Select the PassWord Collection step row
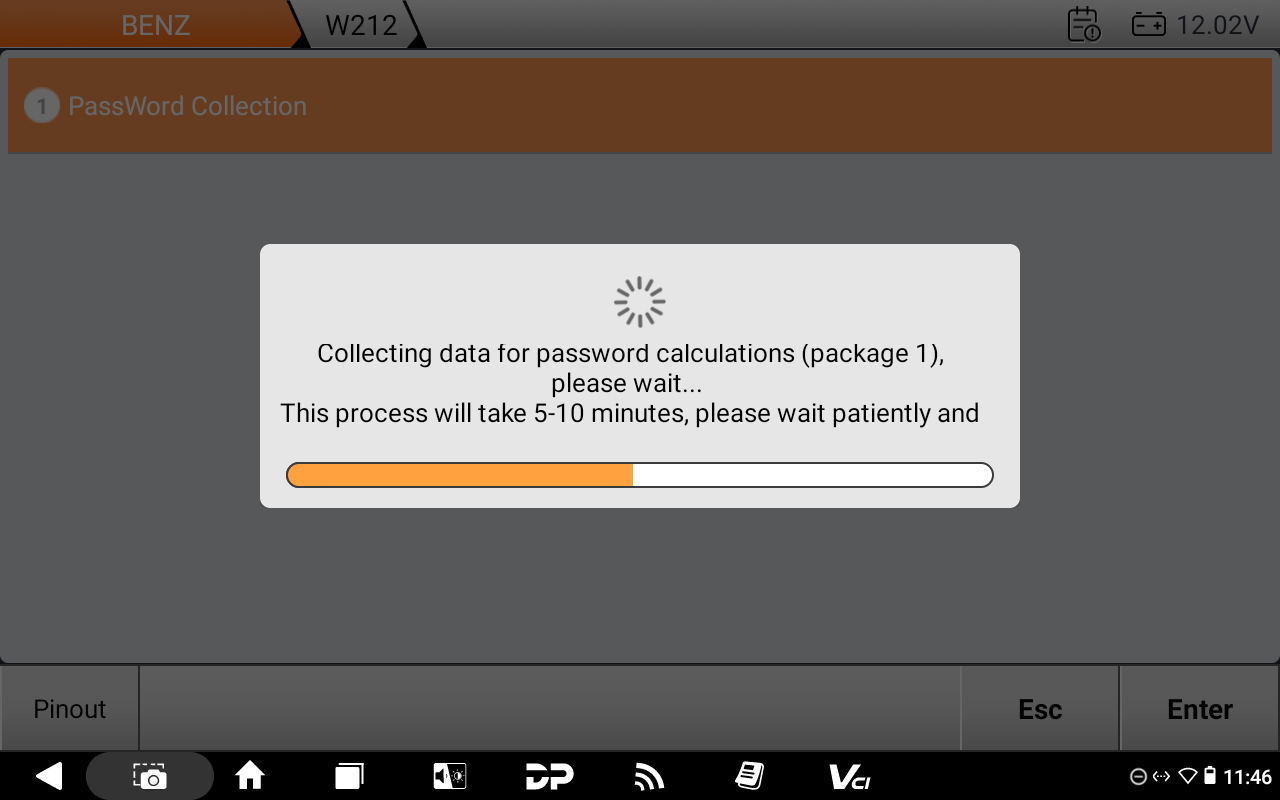The width and height of the screenshot is (1280, 800). pos(640,106)
